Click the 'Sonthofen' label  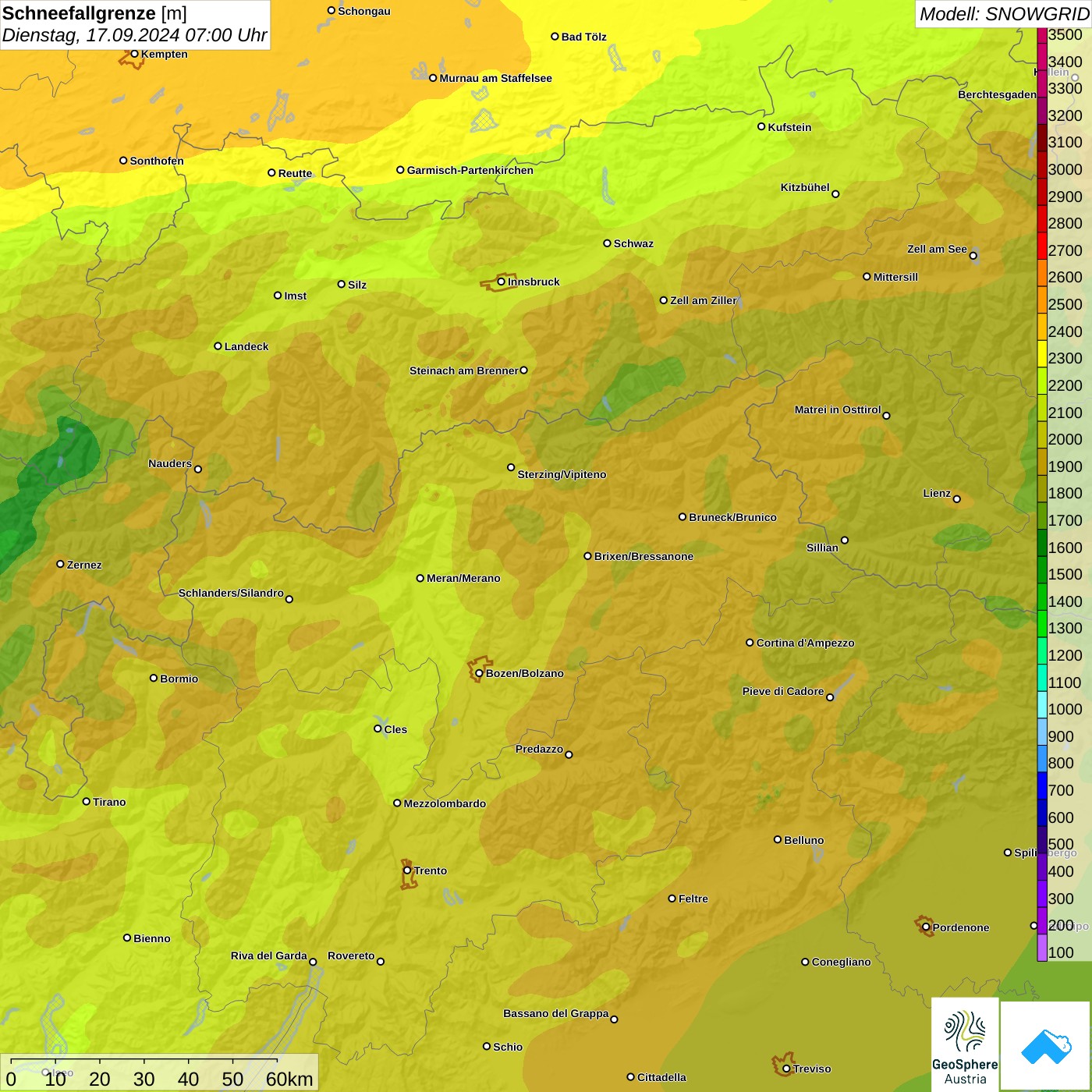[157, 161]
